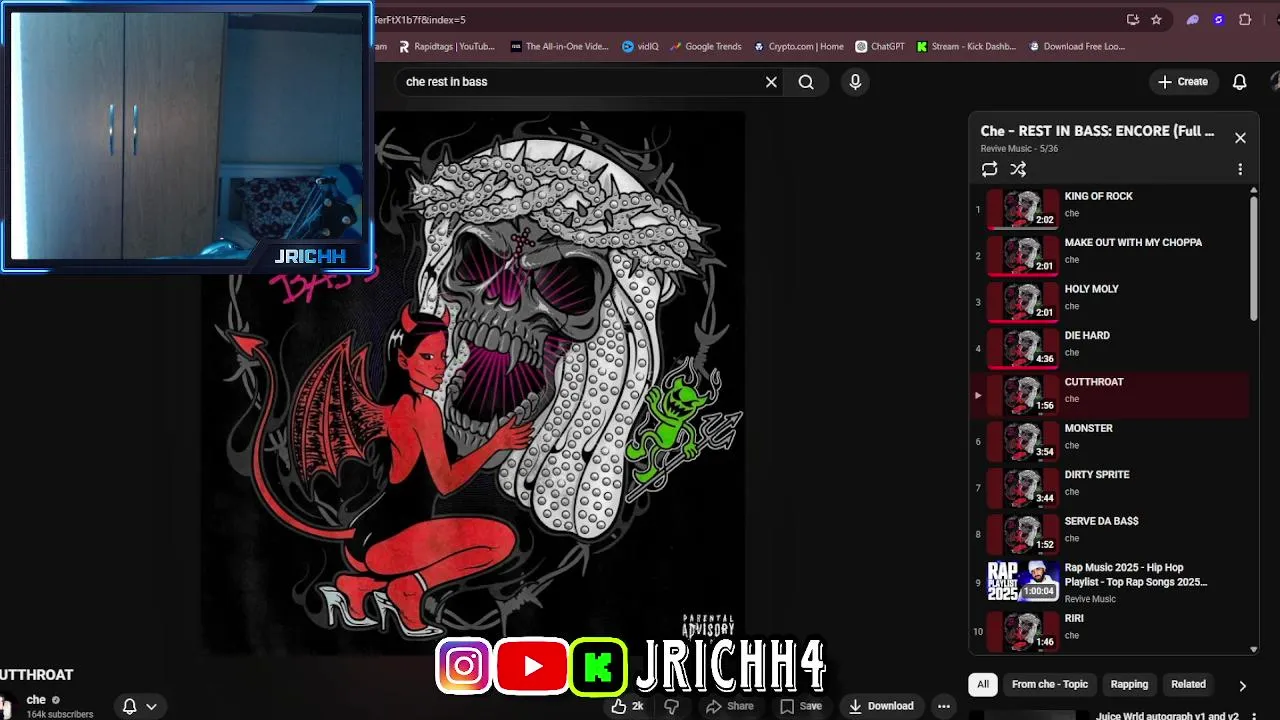Screen dimensions: 1280x720
Task: Share the video
Action: click(730, 706)
